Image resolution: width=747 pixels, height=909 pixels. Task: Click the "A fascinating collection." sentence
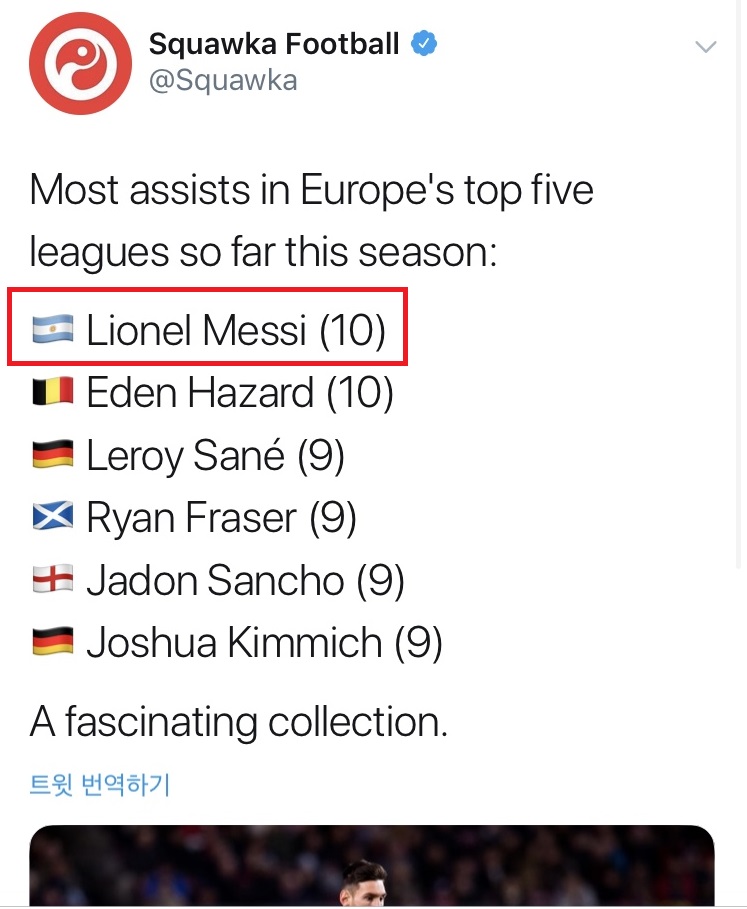point(238,722)
